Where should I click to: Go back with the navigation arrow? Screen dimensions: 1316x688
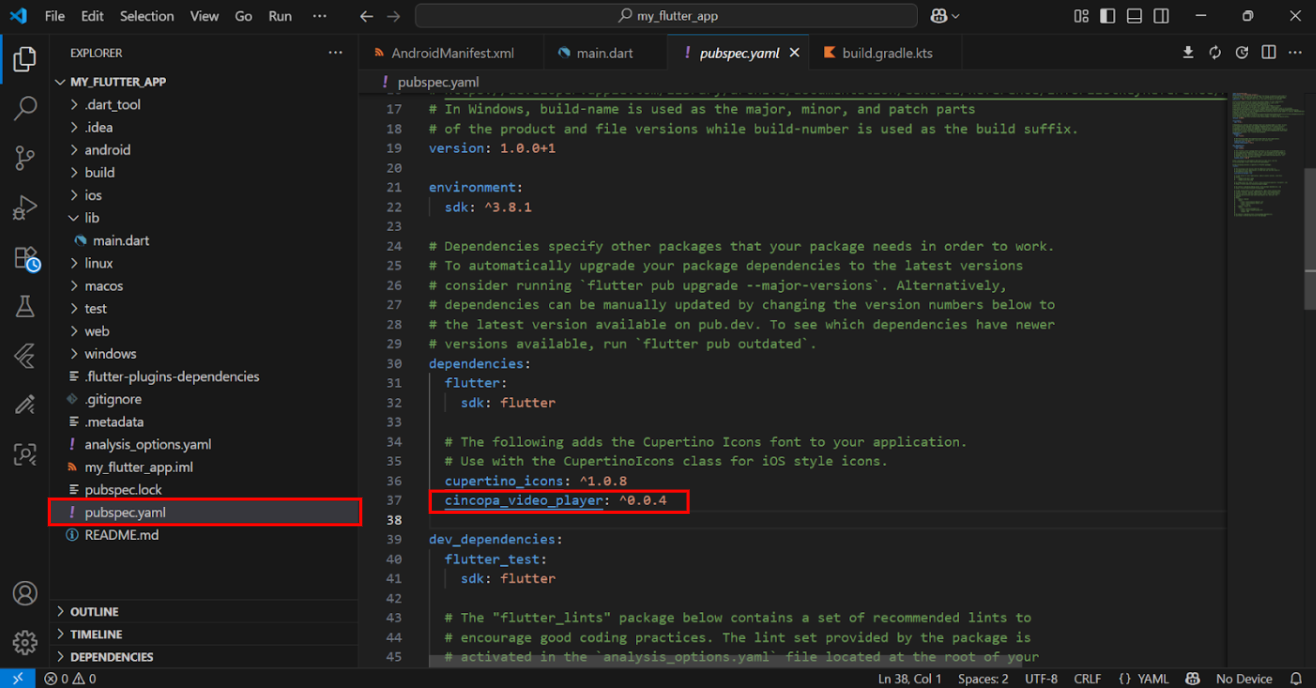tap(366, 16)
